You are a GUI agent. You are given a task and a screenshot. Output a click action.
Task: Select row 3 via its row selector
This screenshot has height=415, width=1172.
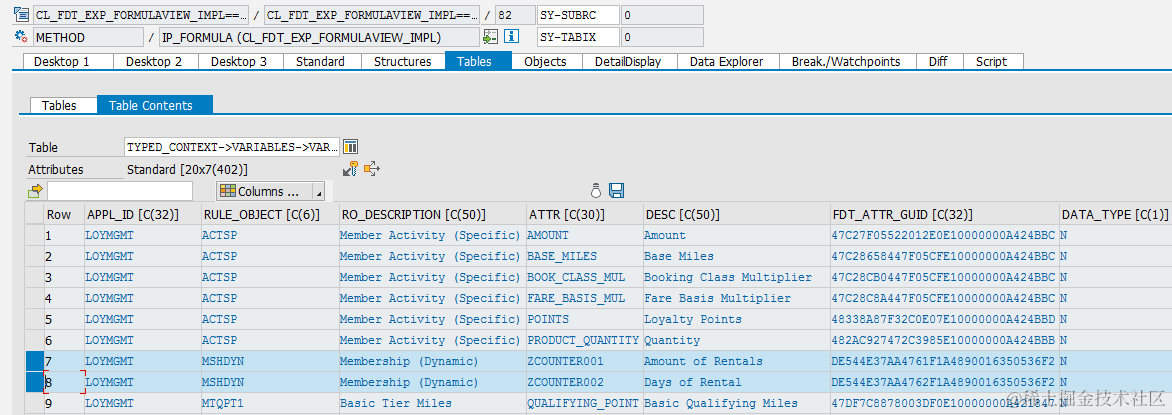tap(35, 277)
